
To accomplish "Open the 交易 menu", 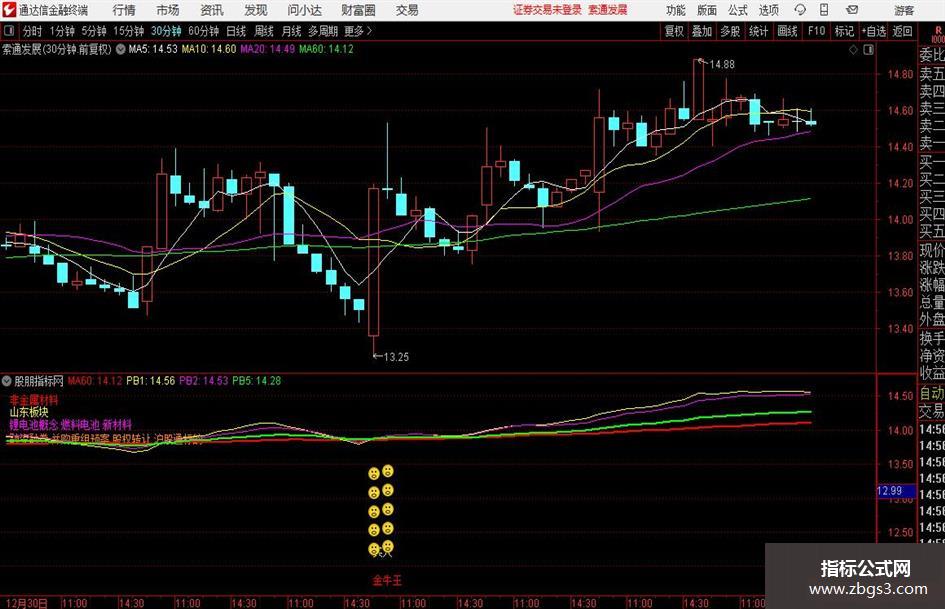I will tap(407, 10).
